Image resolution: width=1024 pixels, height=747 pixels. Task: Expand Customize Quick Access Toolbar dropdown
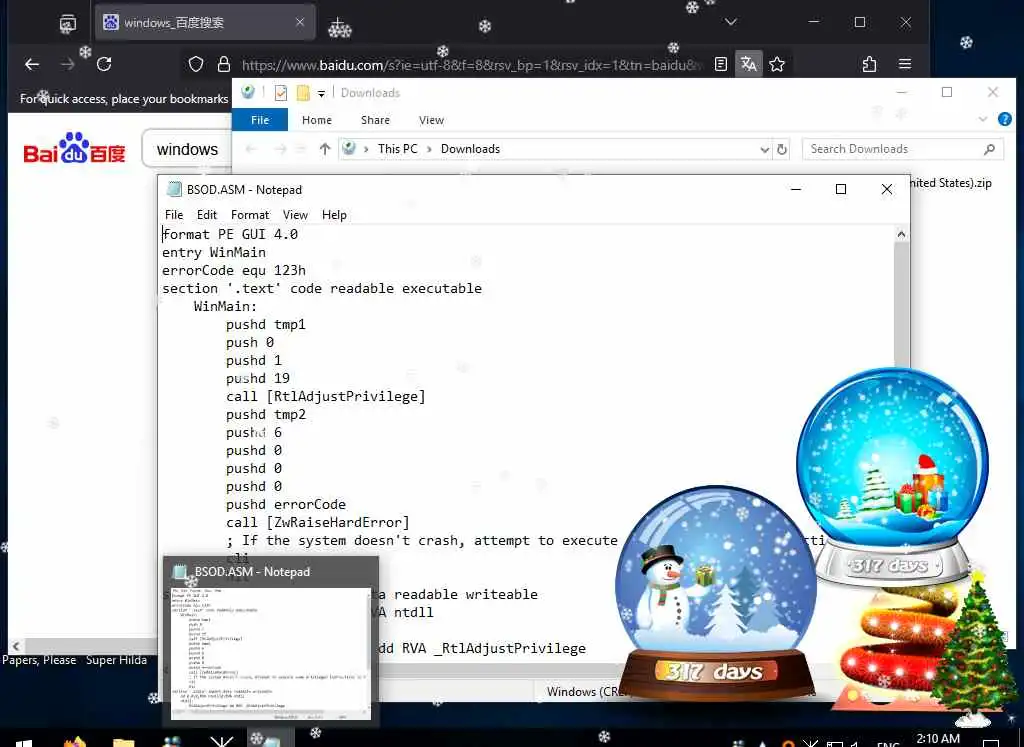pyautogui.click(x=321, y=93)
